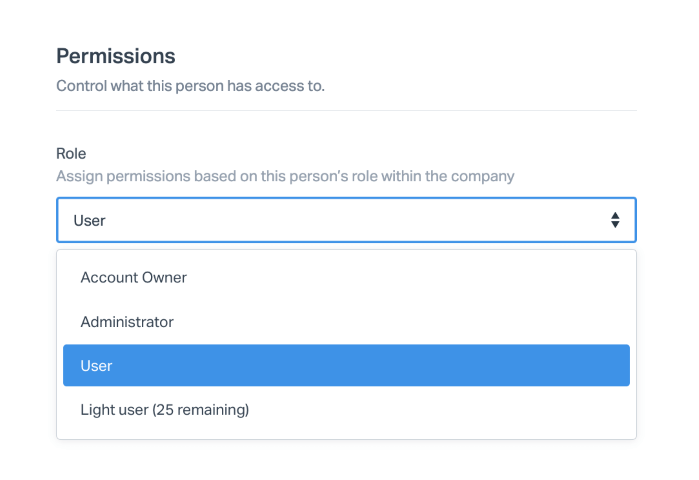
Task: Select Light user (25 remaining) option
Action: pos(165,409)
